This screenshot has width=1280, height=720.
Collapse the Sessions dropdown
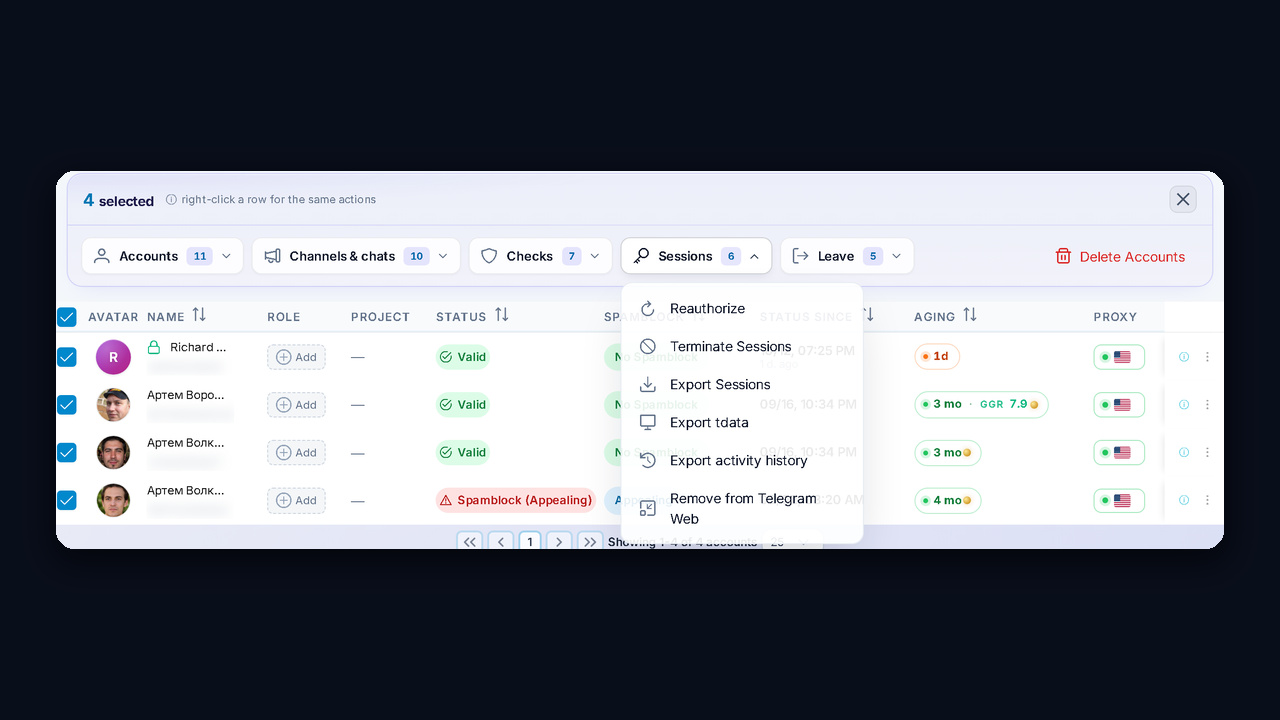[696, 256]
